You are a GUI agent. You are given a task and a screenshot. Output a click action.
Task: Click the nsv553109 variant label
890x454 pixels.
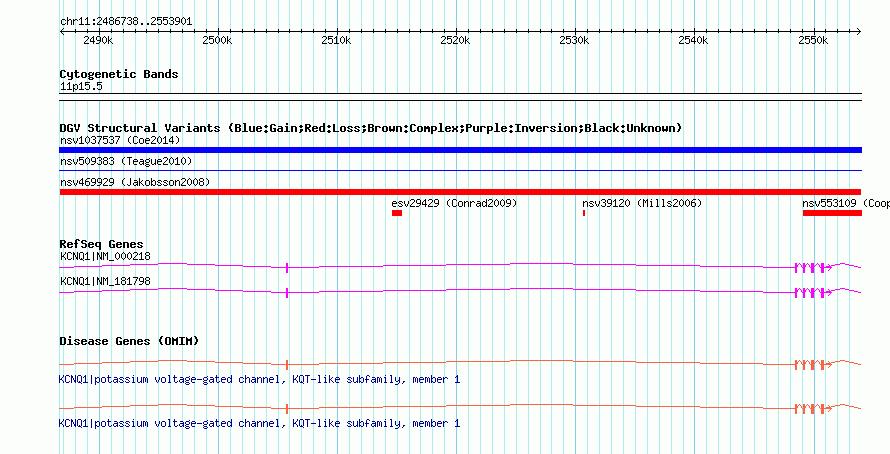coord(846,203)
